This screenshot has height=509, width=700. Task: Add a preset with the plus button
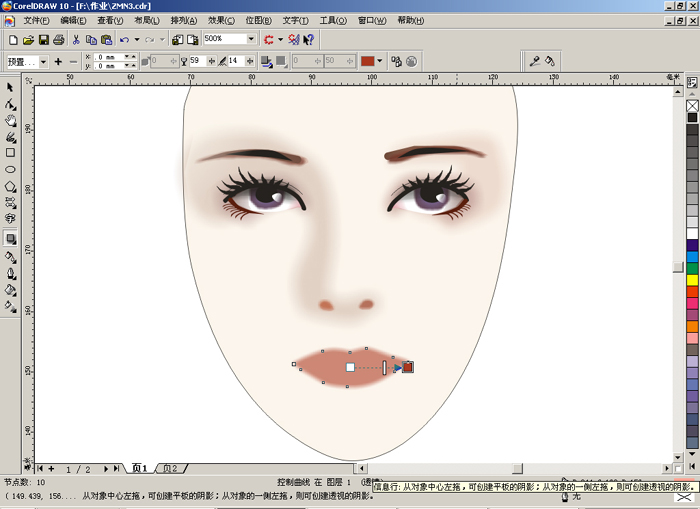coord(58,62)
